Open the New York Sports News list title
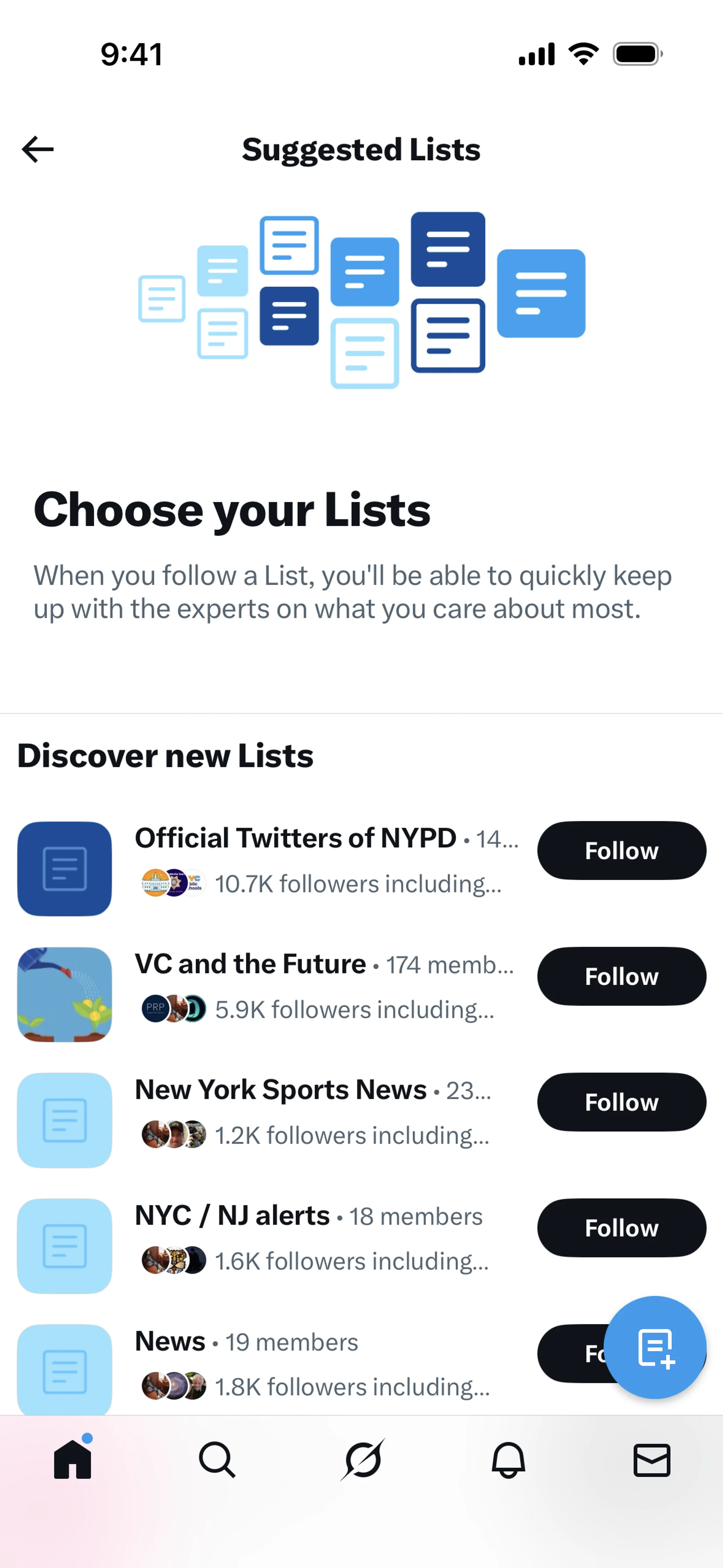The width and height of the screenshot is (723, 1568). [x=281, y=1090]
